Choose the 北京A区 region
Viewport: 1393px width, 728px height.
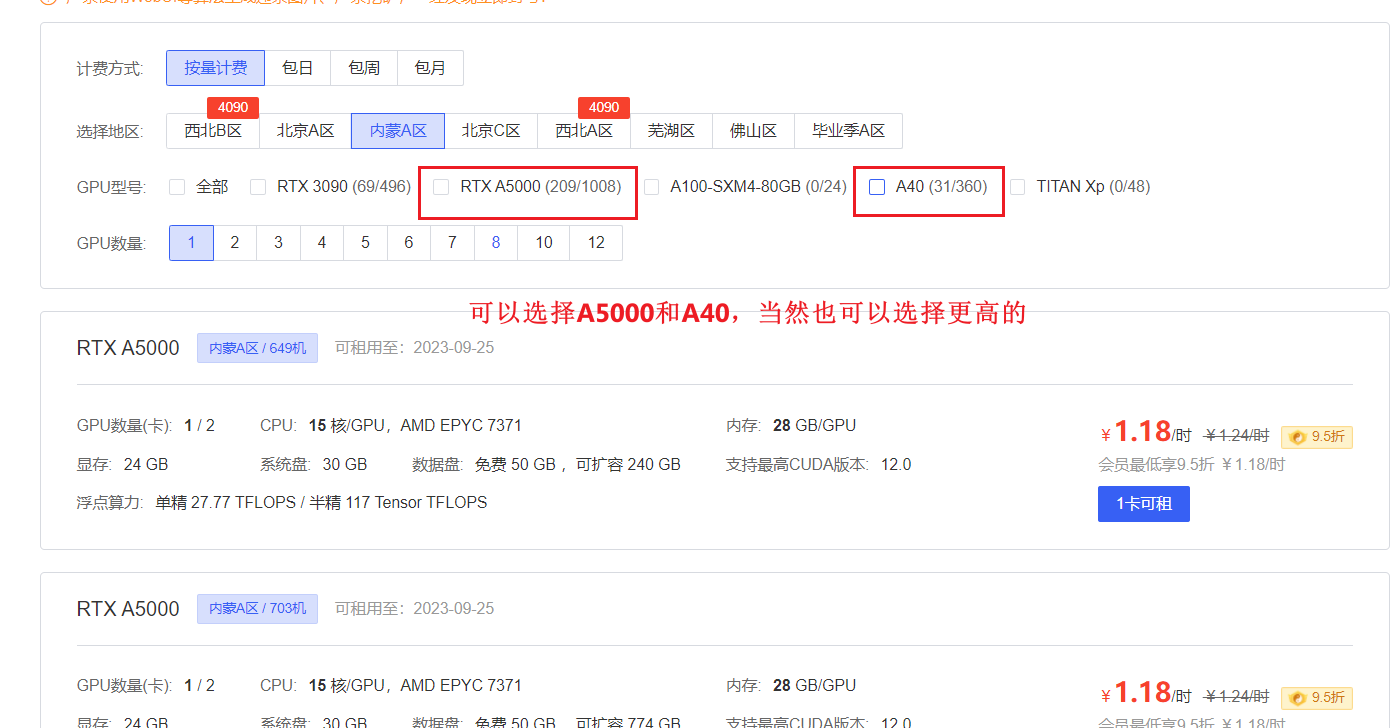pyautogui.click(x=305, y=131)
